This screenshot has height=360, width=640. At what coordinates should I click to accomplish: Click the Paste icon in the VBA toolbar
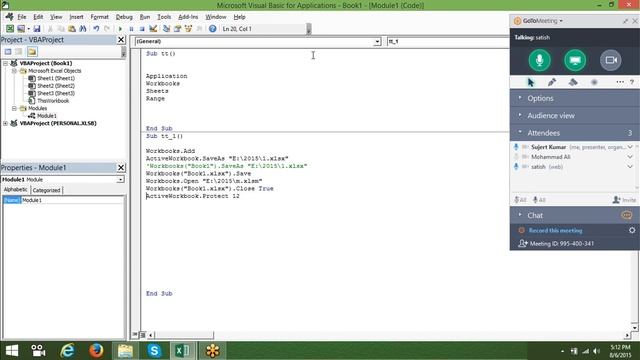[72, 29]
